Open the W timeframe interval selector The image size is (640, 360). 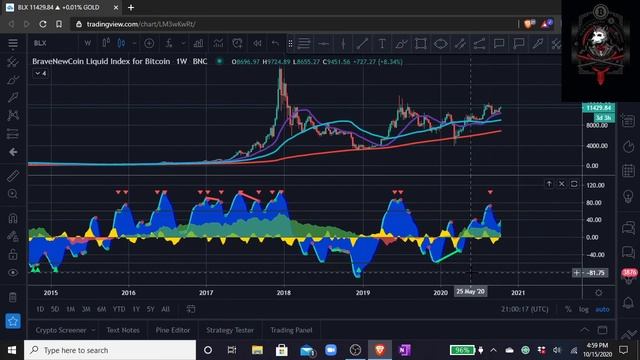click(87, 43)
